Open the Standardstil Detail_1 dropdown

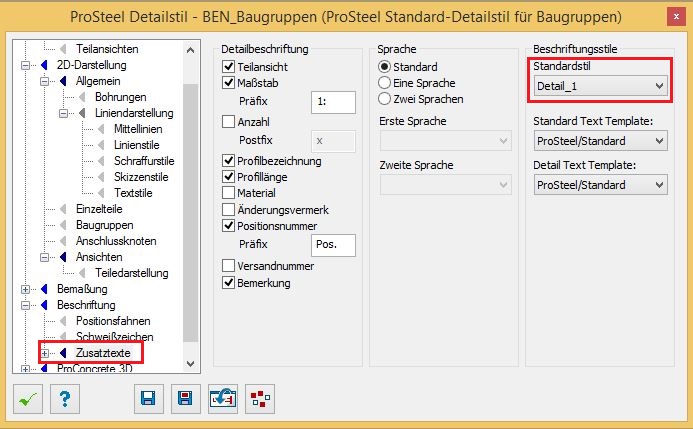tap(601, 86)
